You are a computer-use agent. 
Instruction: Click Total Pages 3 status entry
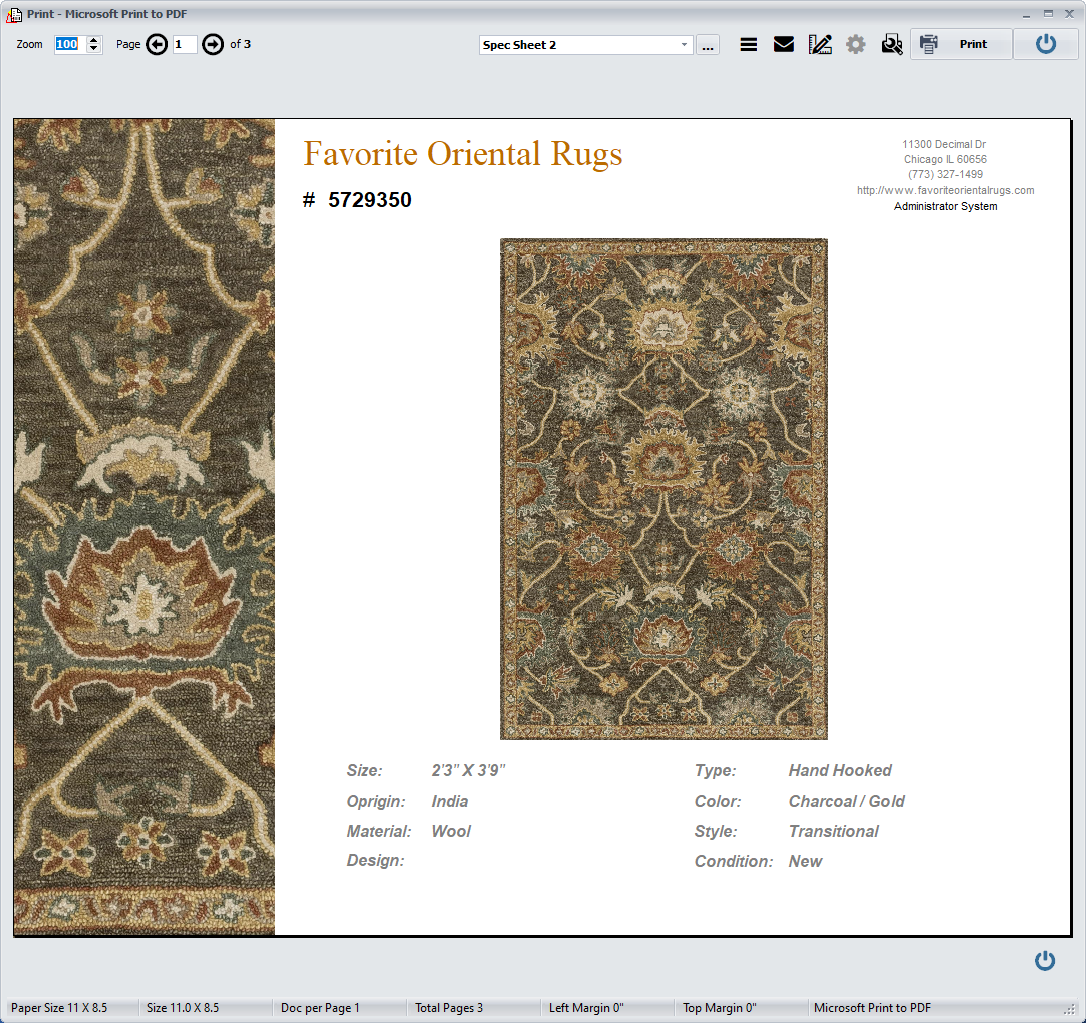click(449, 1008)
